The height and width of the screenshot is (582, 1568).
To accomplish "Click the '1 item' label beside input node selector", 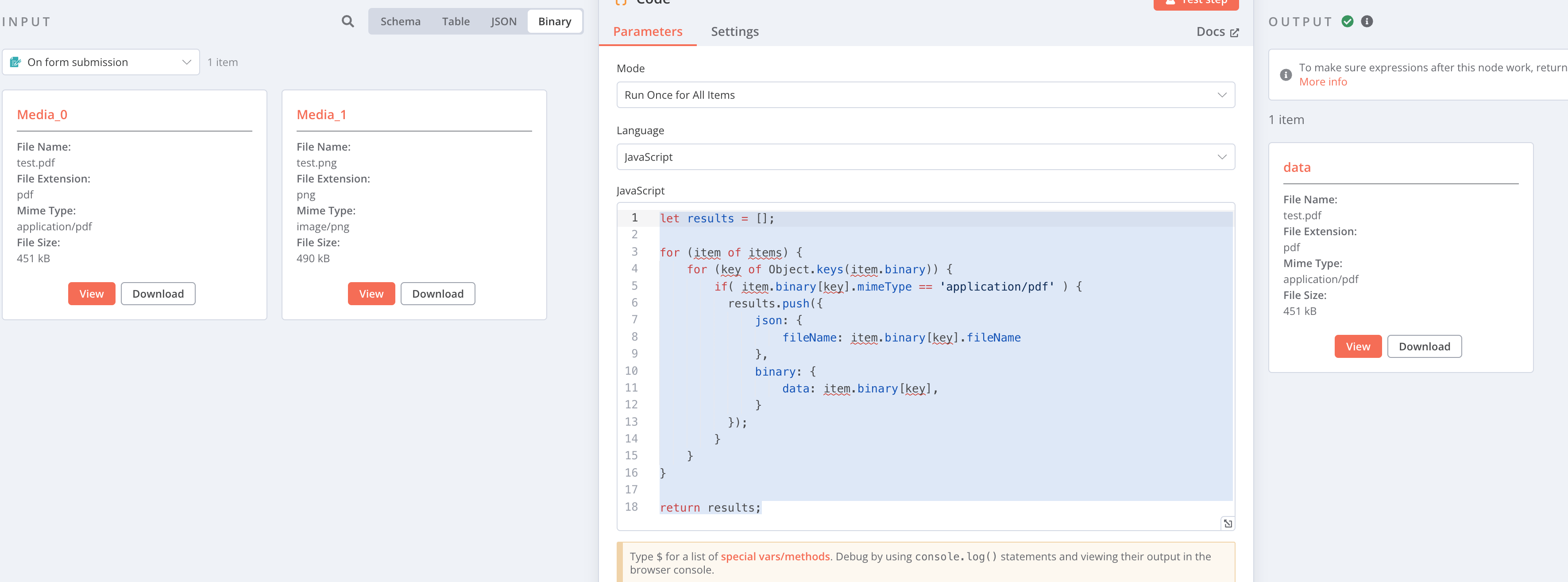I will [222, 62].
